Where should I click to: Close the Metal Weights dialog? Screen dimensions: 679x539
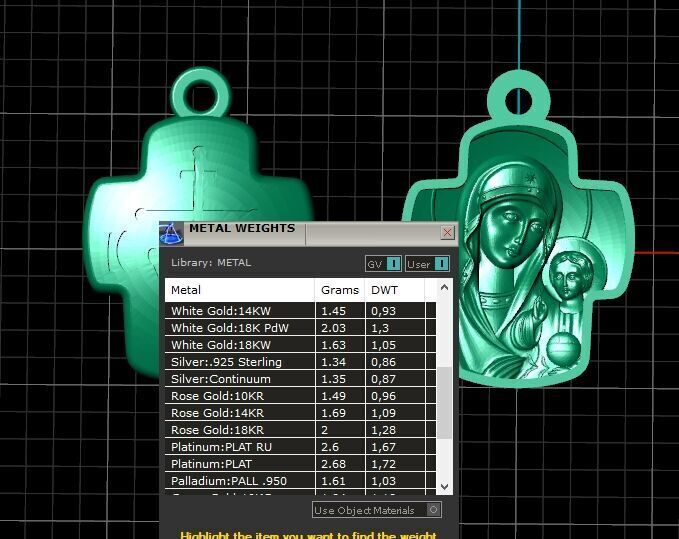(447, 233)
